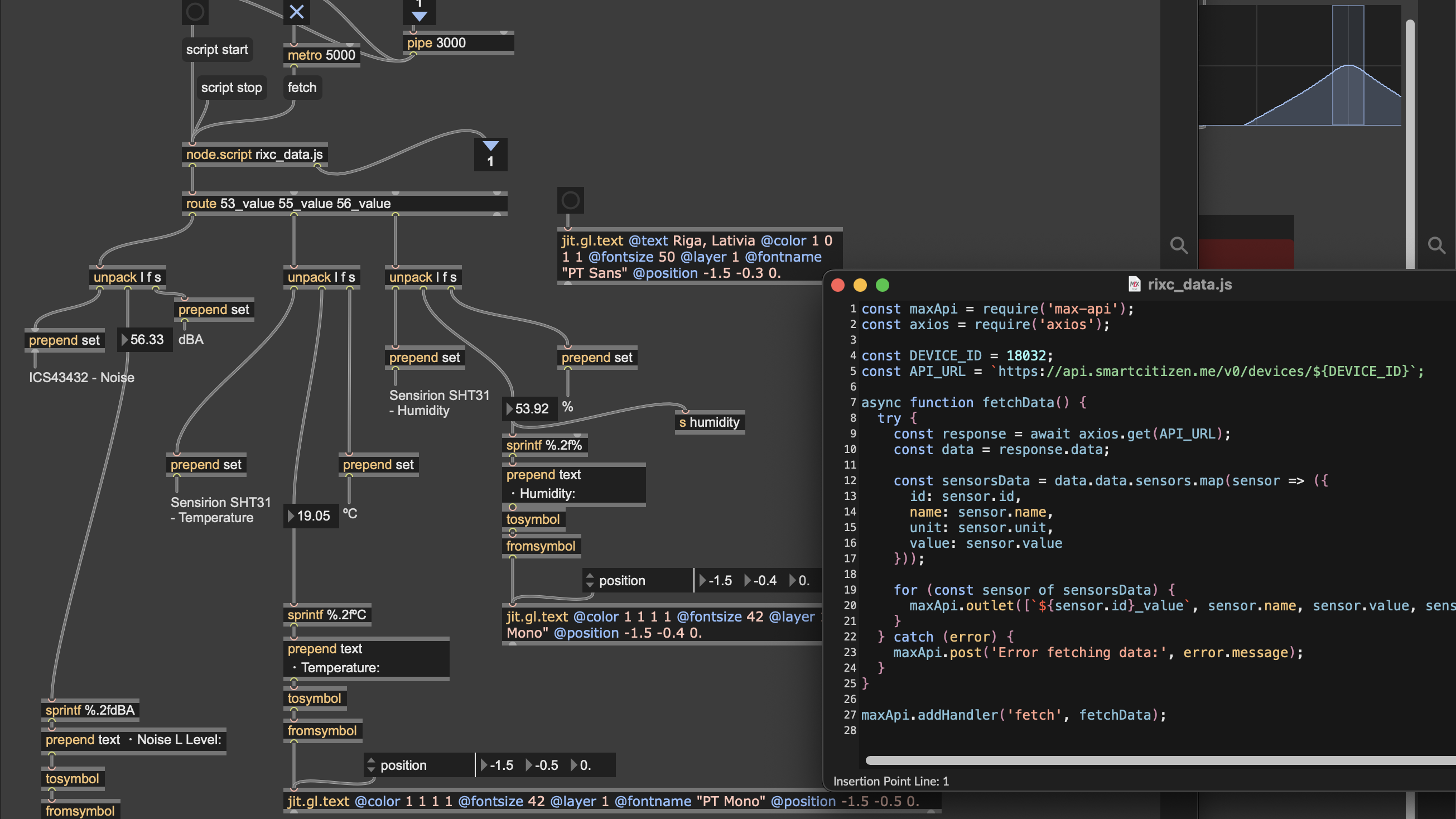This screenshot has width=1456, height=819.
Task: Click the magnifier icon at far right edge
Action: point(1436,245)
